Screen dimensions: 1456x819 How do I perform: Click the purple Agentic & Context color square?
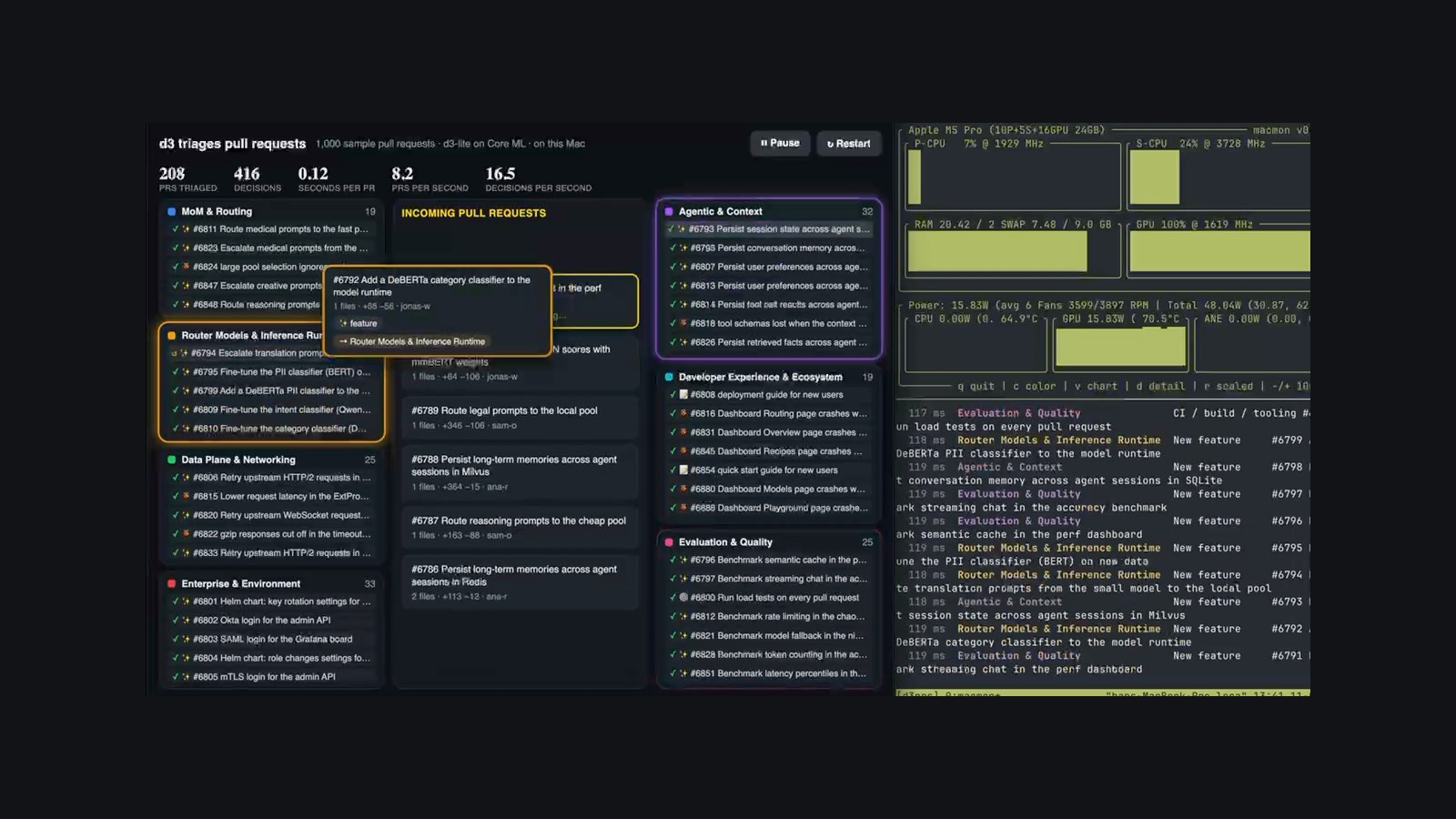669,211
